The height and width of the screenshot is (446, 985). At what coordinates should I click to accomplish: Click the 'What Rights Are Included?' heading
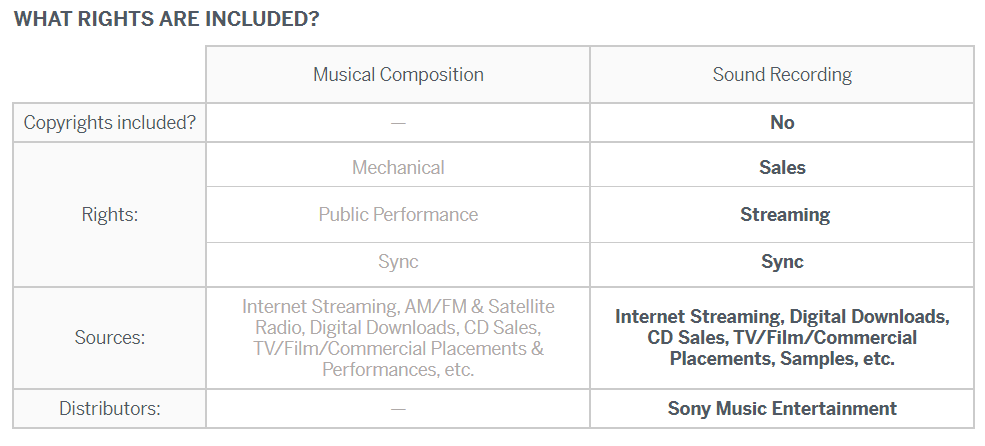point(166,20)
